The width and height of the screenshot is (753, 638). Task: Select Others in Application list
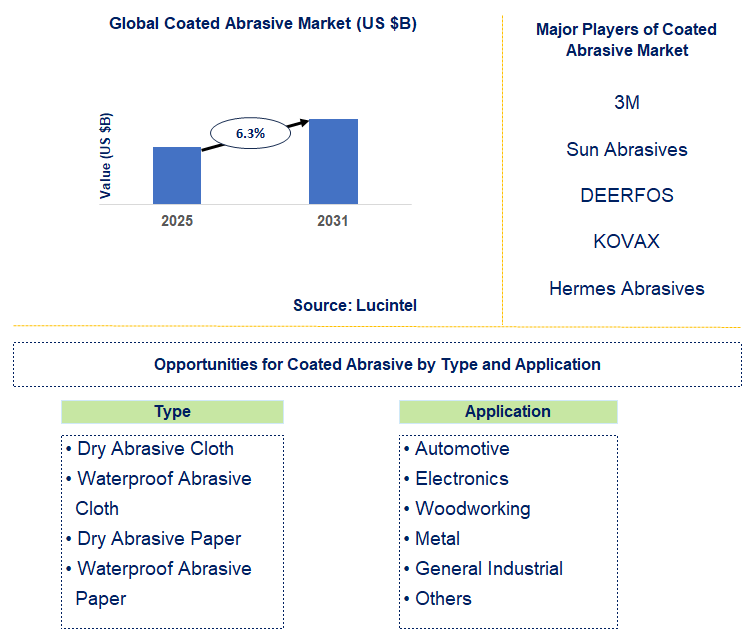point(443,599)
